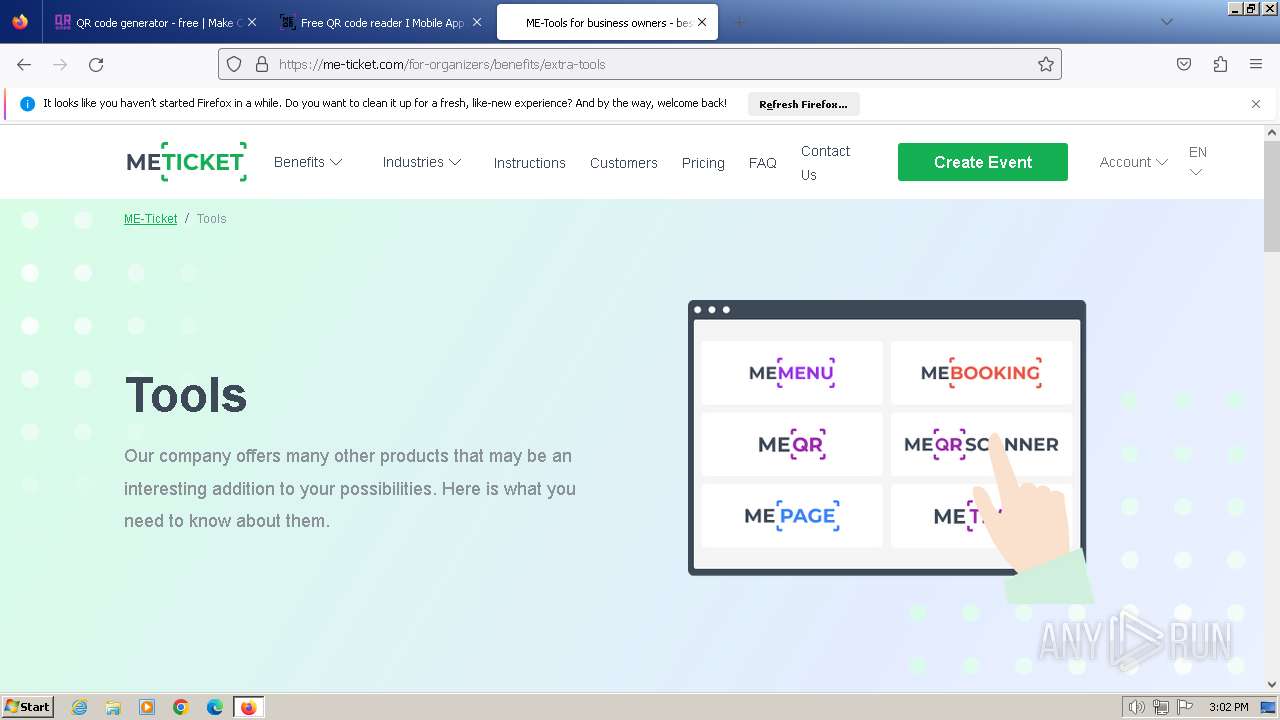
Task: Open the List all tabs arrow
Action: [1166, 22]
